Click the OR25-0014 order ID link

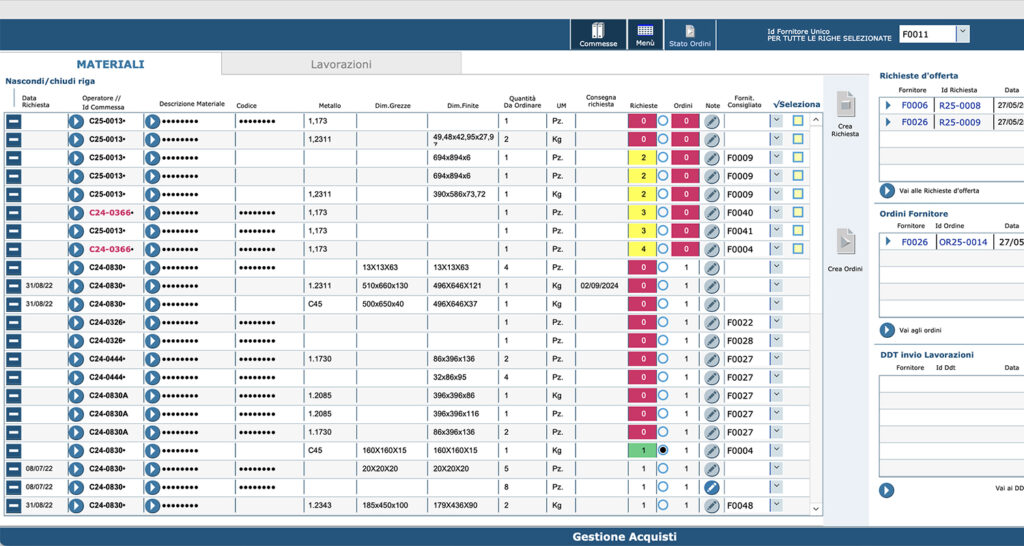pyautogui.click(x=963, y=242)
